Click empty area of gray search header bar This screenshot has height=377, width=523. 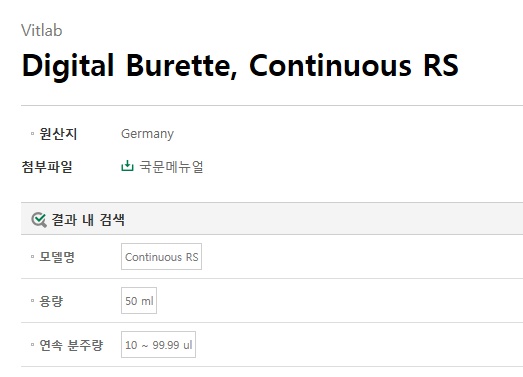pos(324,219)
